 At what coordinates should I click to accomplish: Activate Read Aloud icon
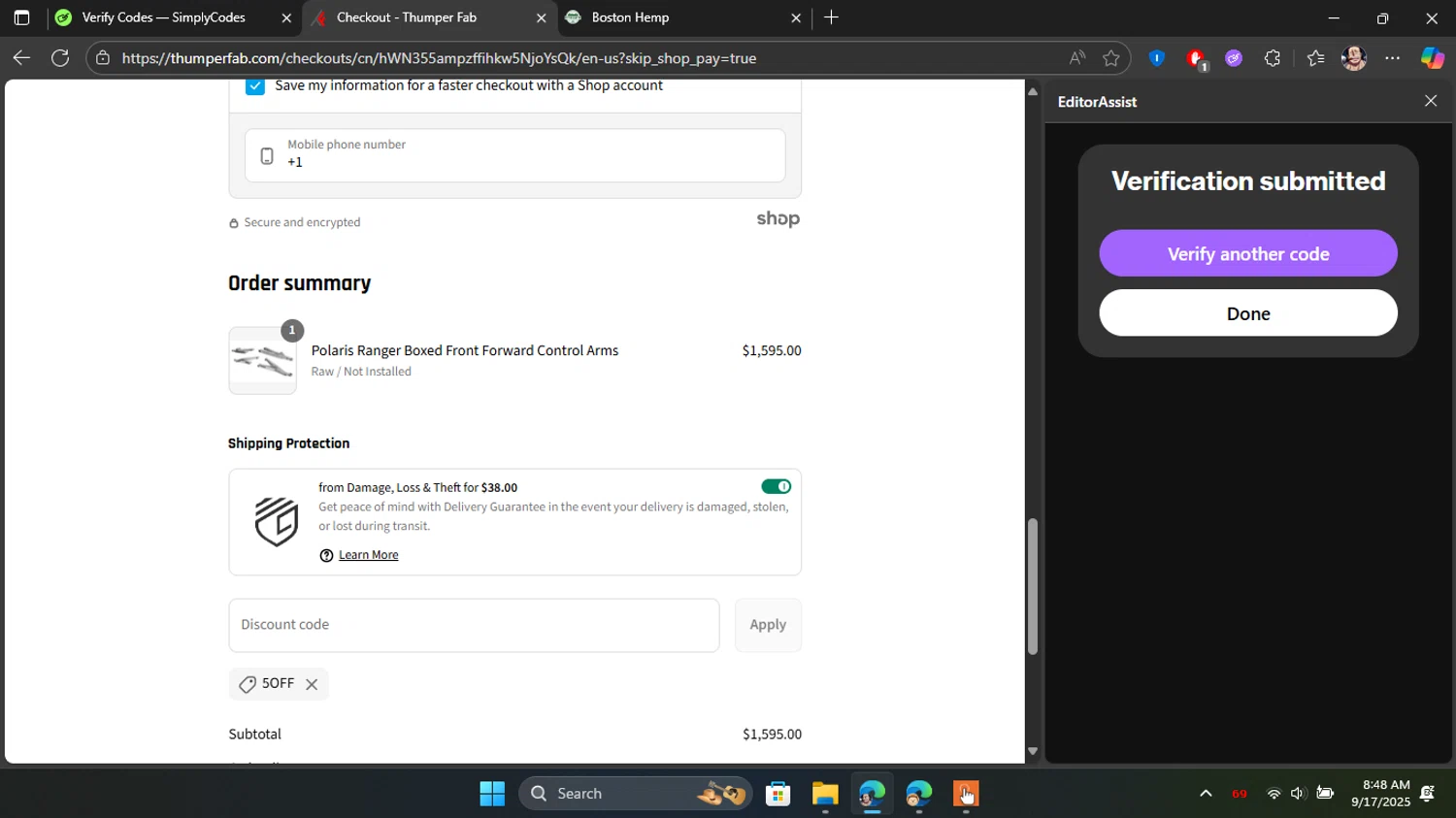point(1077,58)
